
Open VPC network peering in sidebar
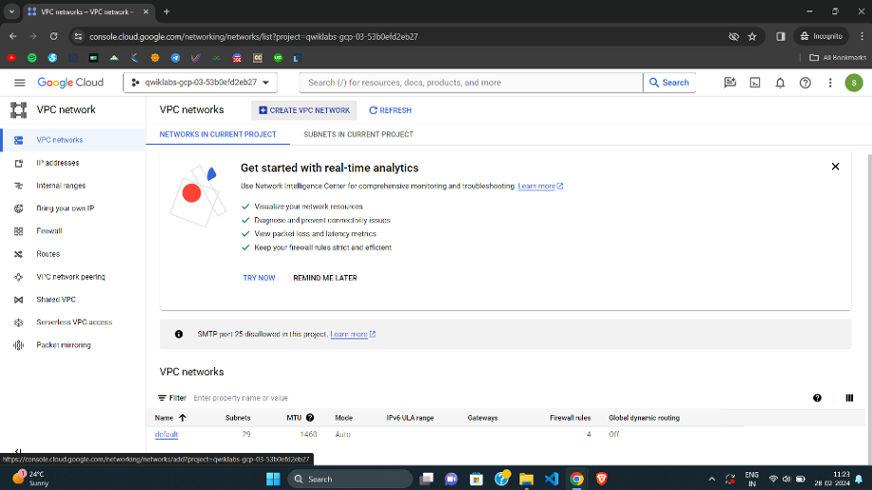pos(73,276)
